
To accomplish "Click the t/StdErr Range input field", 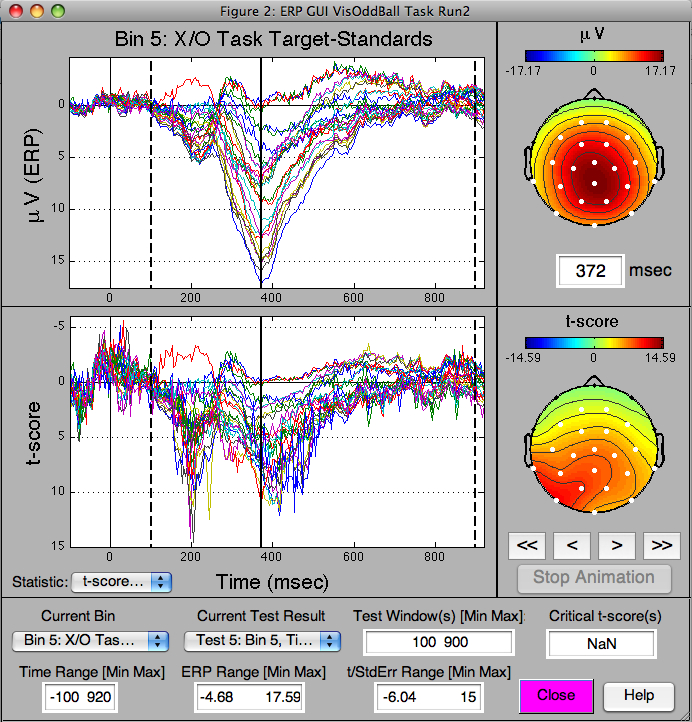I will [428, 697].
